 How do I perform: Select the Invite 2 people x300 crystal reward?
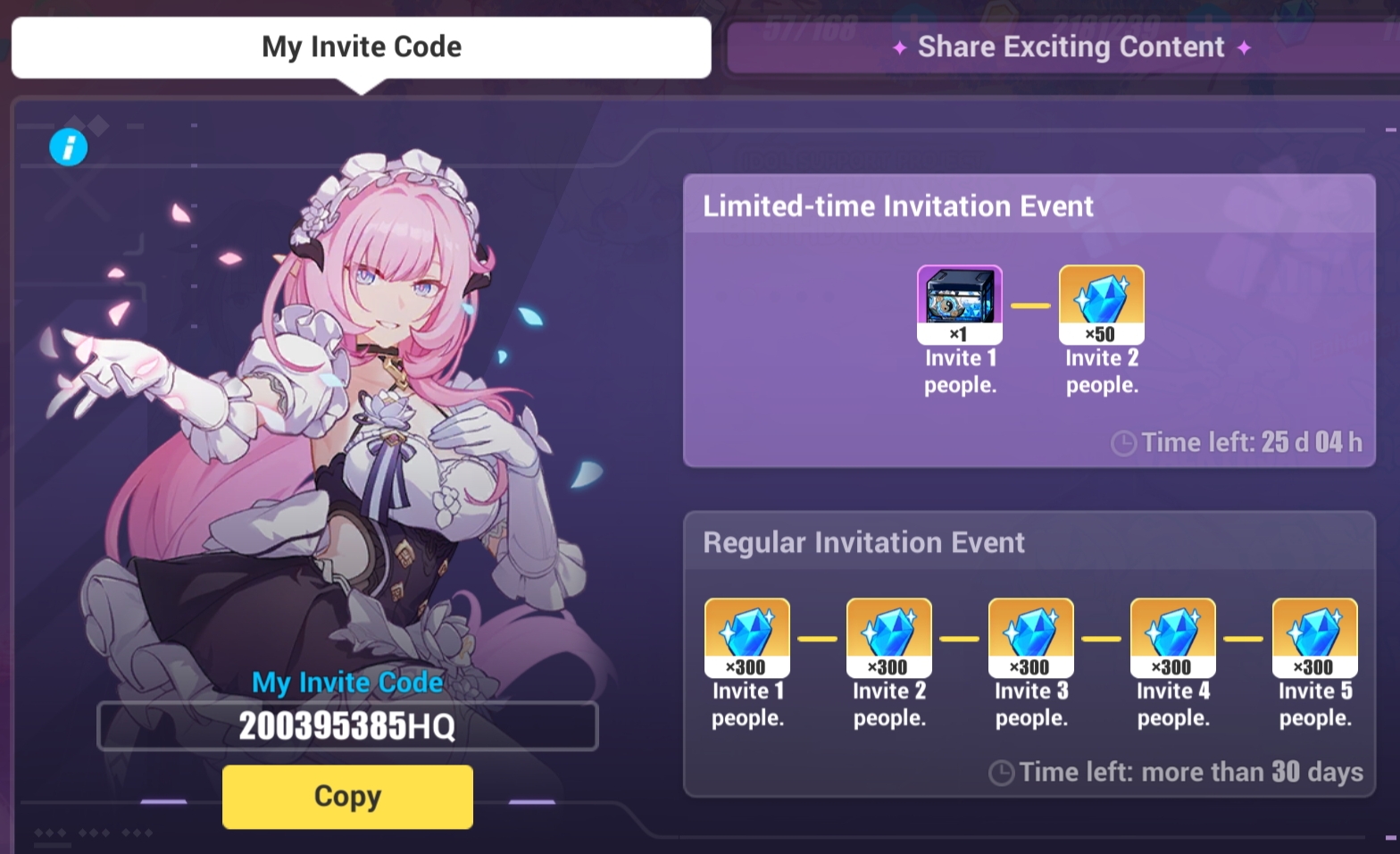889,638
